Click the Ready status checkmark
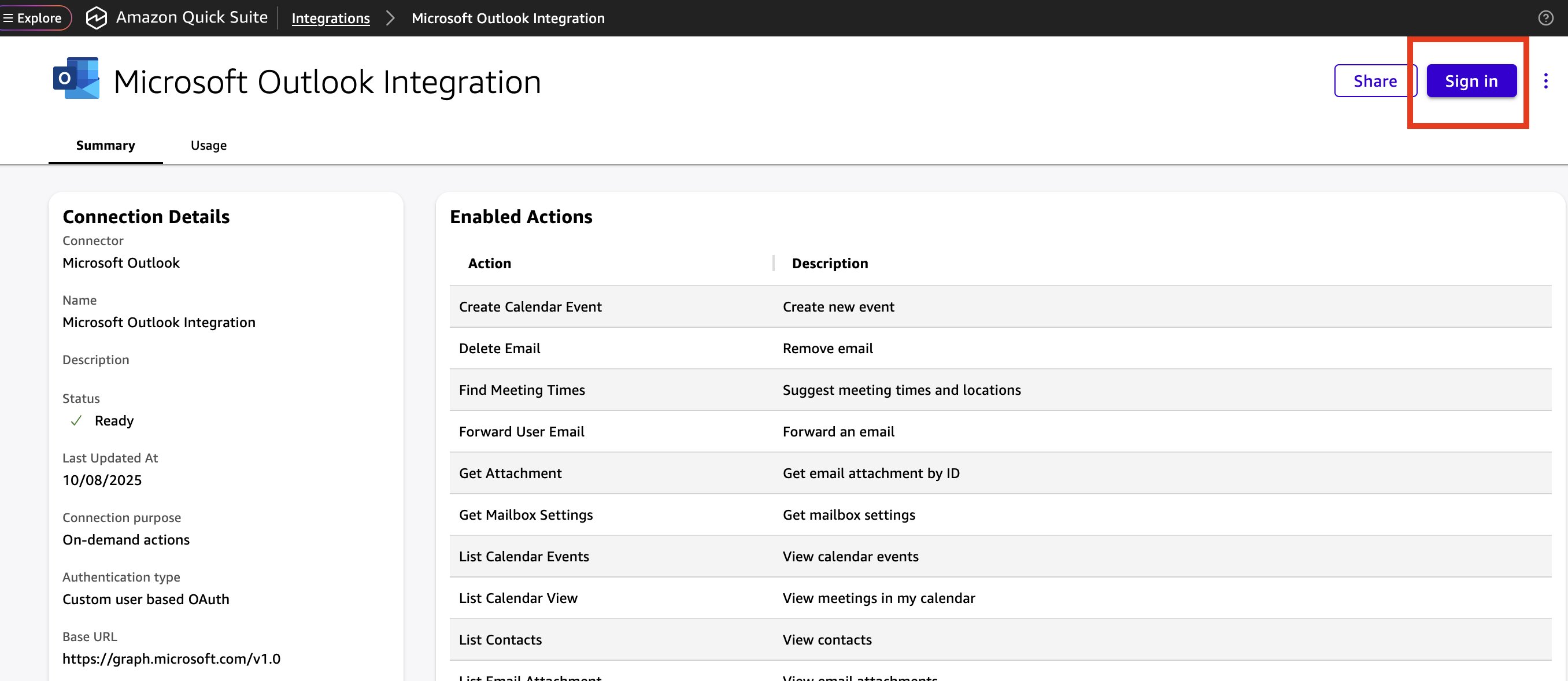This screenshot has width=1568, height=681. (77, 420)
